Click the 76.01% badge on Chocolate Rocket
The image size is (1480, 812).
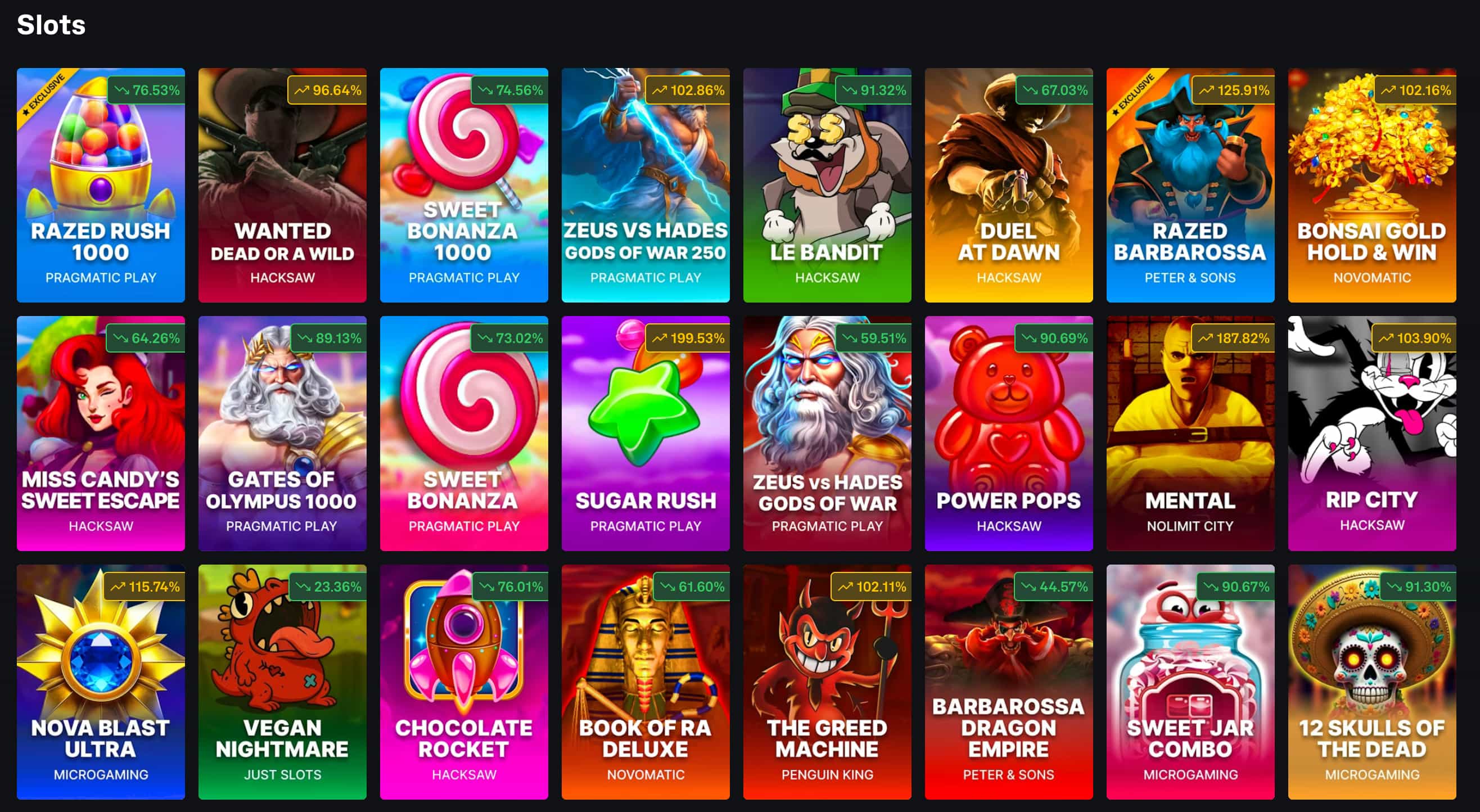pos(510,587)
